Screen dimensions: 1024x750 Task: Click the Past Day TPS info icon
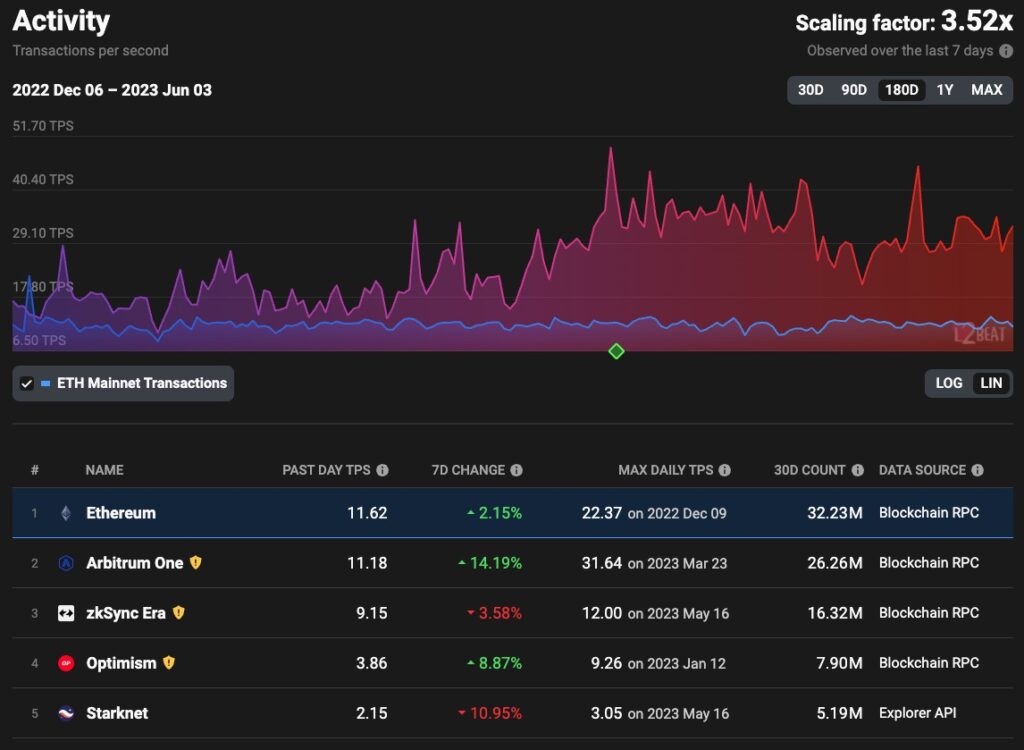[383, 470]
